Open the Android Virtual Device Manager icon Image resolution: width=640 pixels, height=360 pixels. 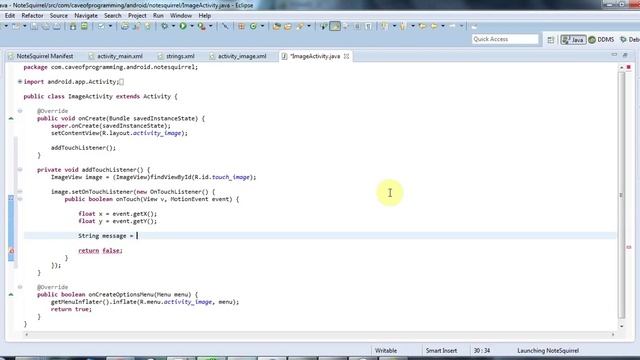pyautogui.click(x=84, y=27)
